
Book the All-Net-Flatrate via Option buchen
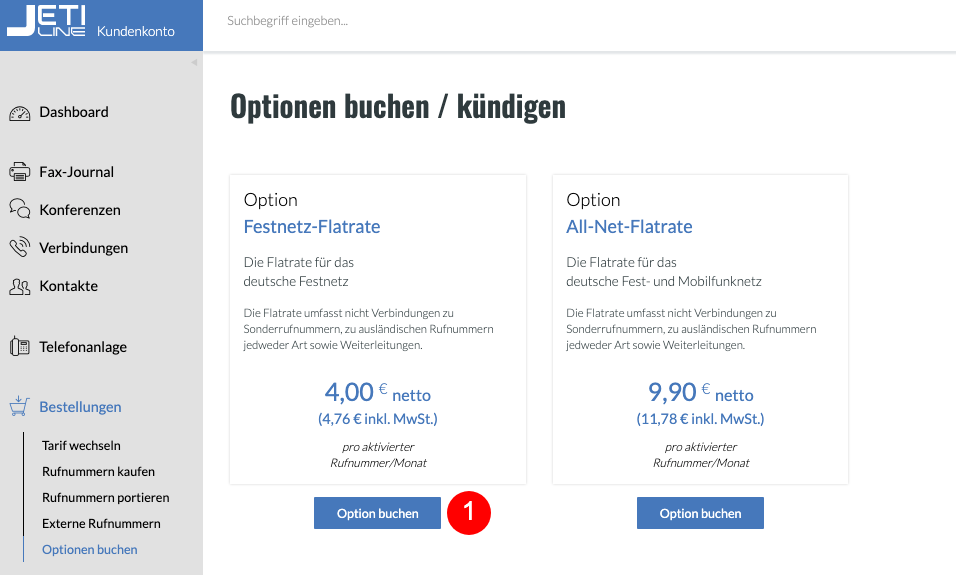[x=700, y=513]
